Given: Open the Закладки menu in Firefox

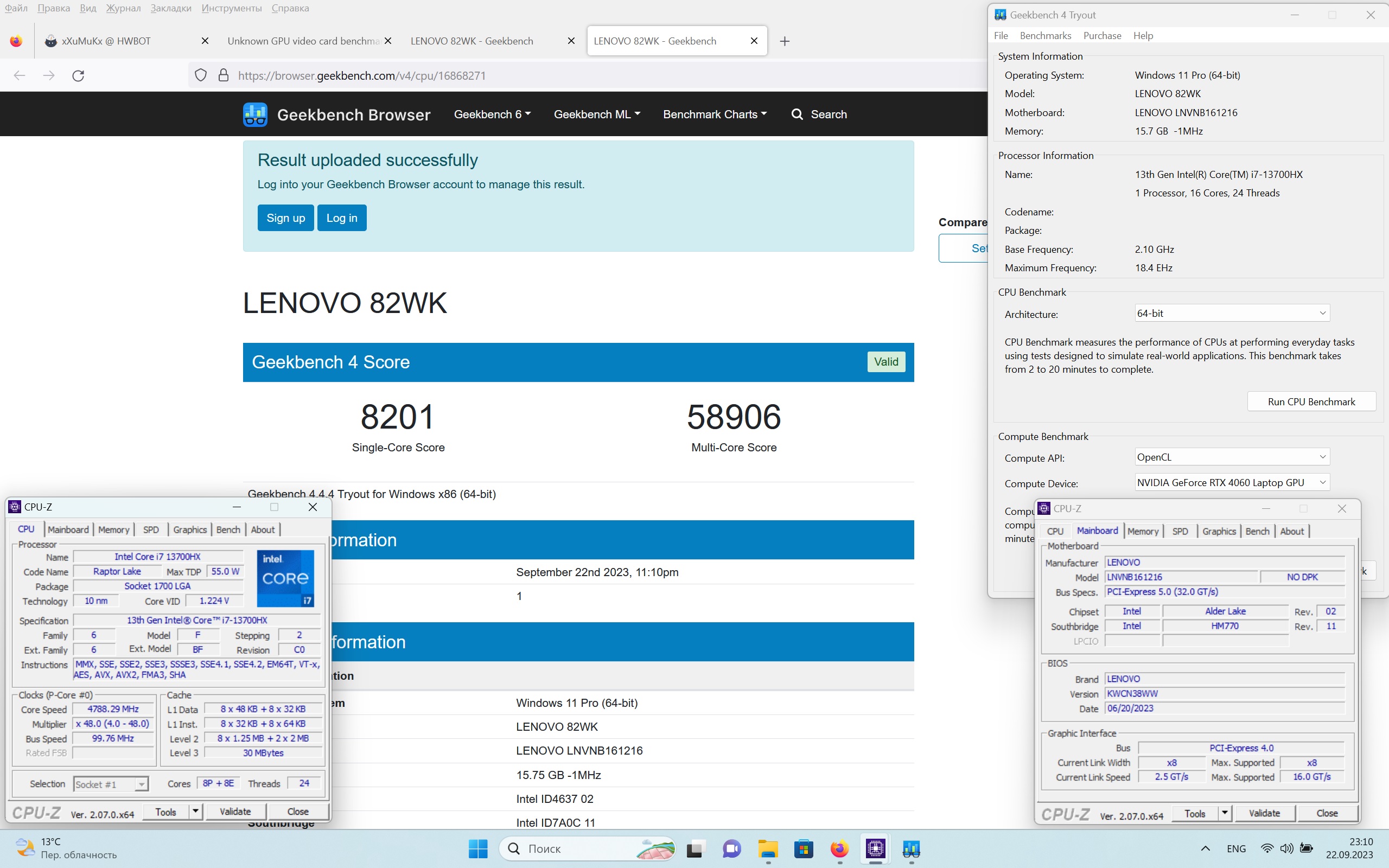Looking at the screenshot, I should tap(171, 8).
